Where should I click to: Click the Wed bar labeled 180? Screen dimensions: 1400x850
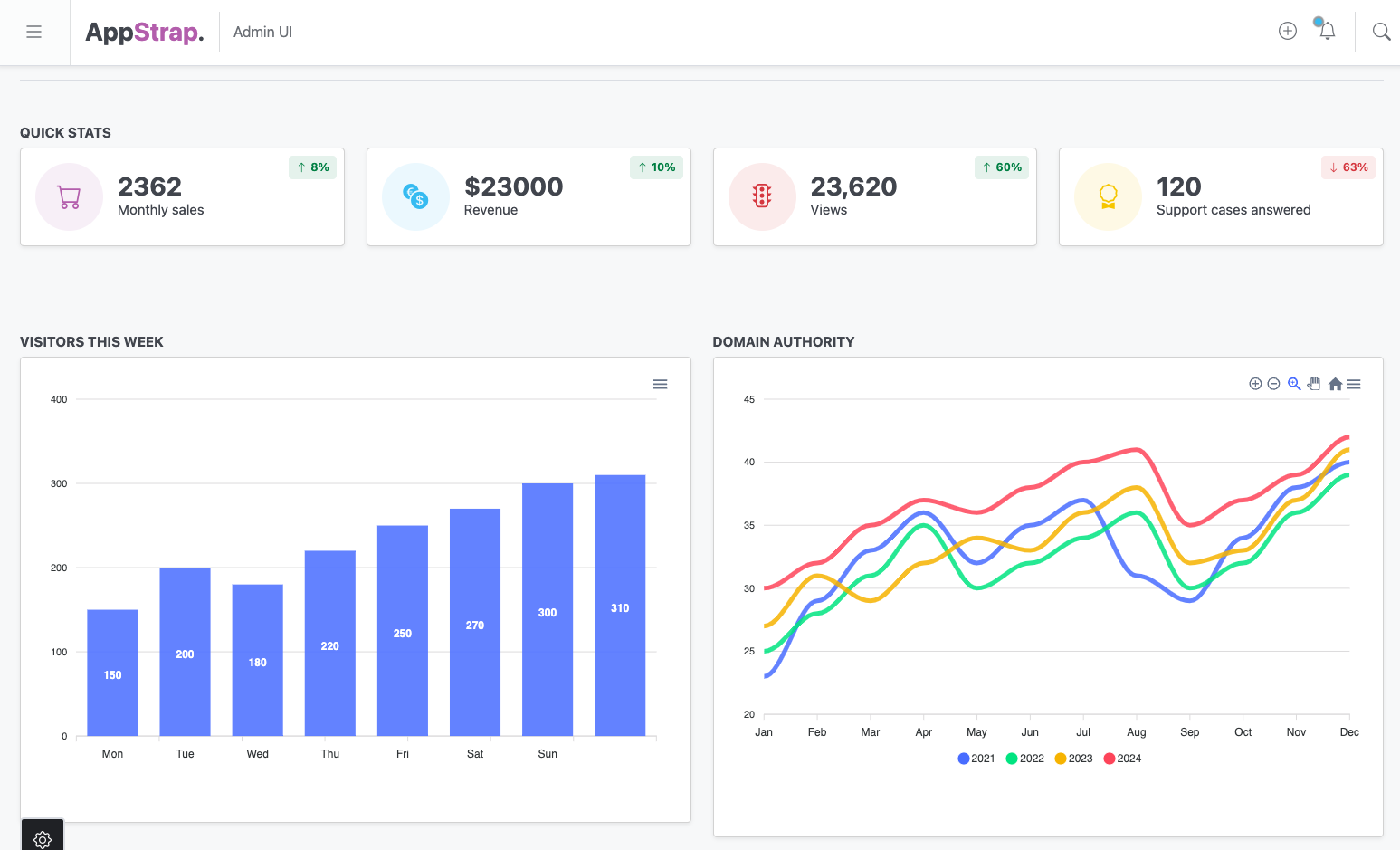point(258,660)
